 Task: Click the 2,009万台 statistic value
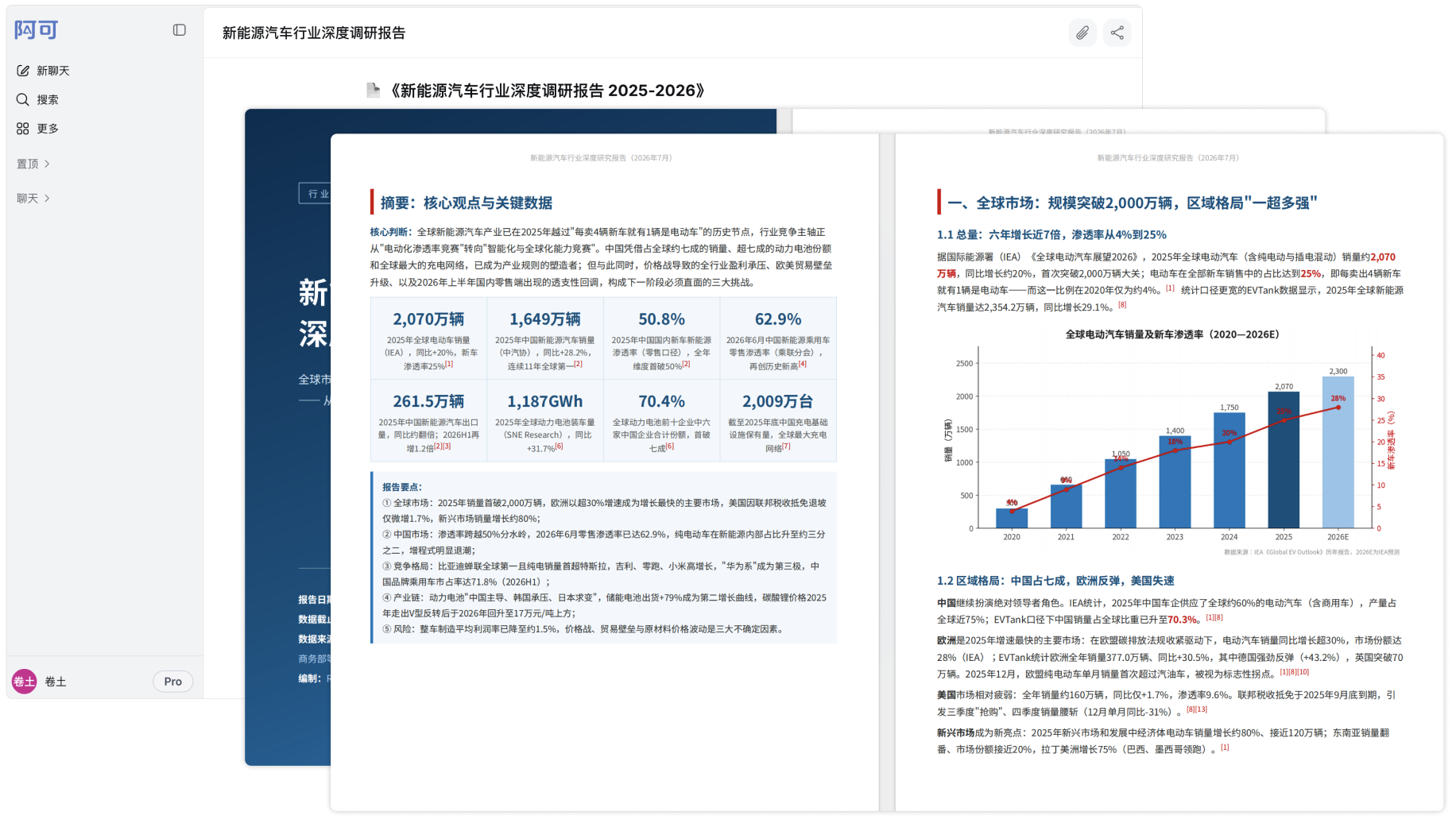tap(778, 402)
